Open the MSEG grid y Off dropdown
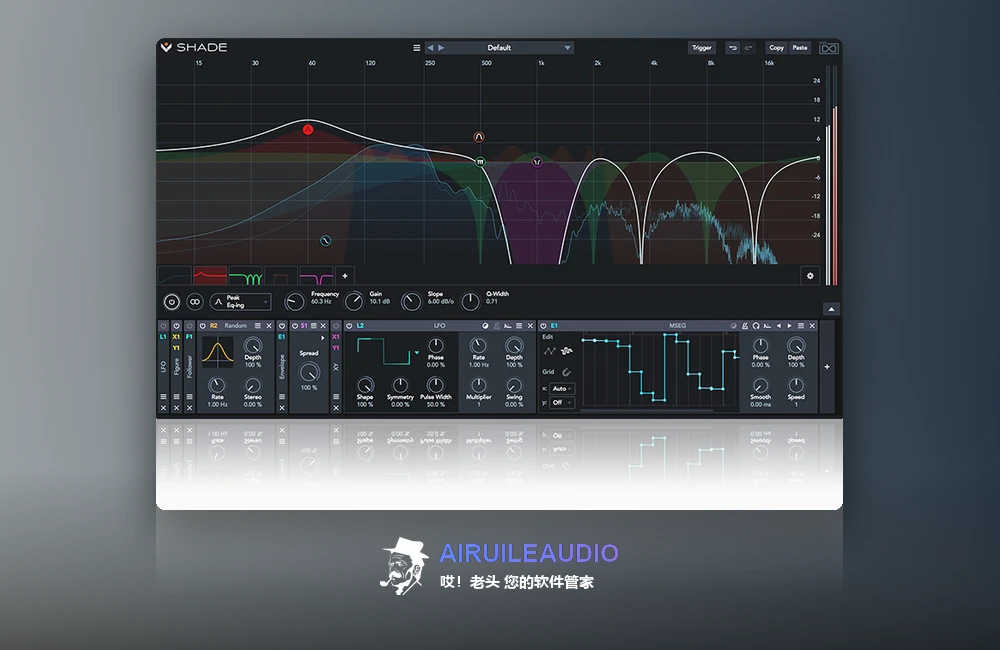The image size is (1000, 650). pyautogui.click(x=562, y=403)
